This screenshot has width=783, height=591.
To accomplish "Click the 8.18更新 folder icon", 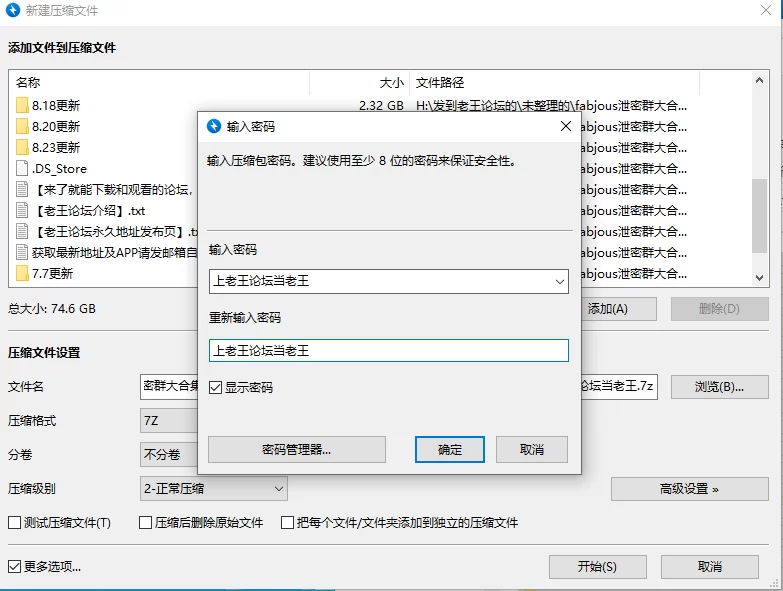I will [x=22, y=105].
